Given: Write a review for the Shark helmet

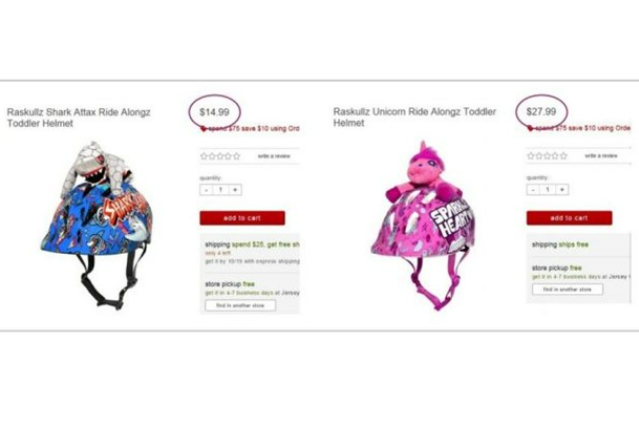Looking at the screenshot, I should click(x=274, y=156).
